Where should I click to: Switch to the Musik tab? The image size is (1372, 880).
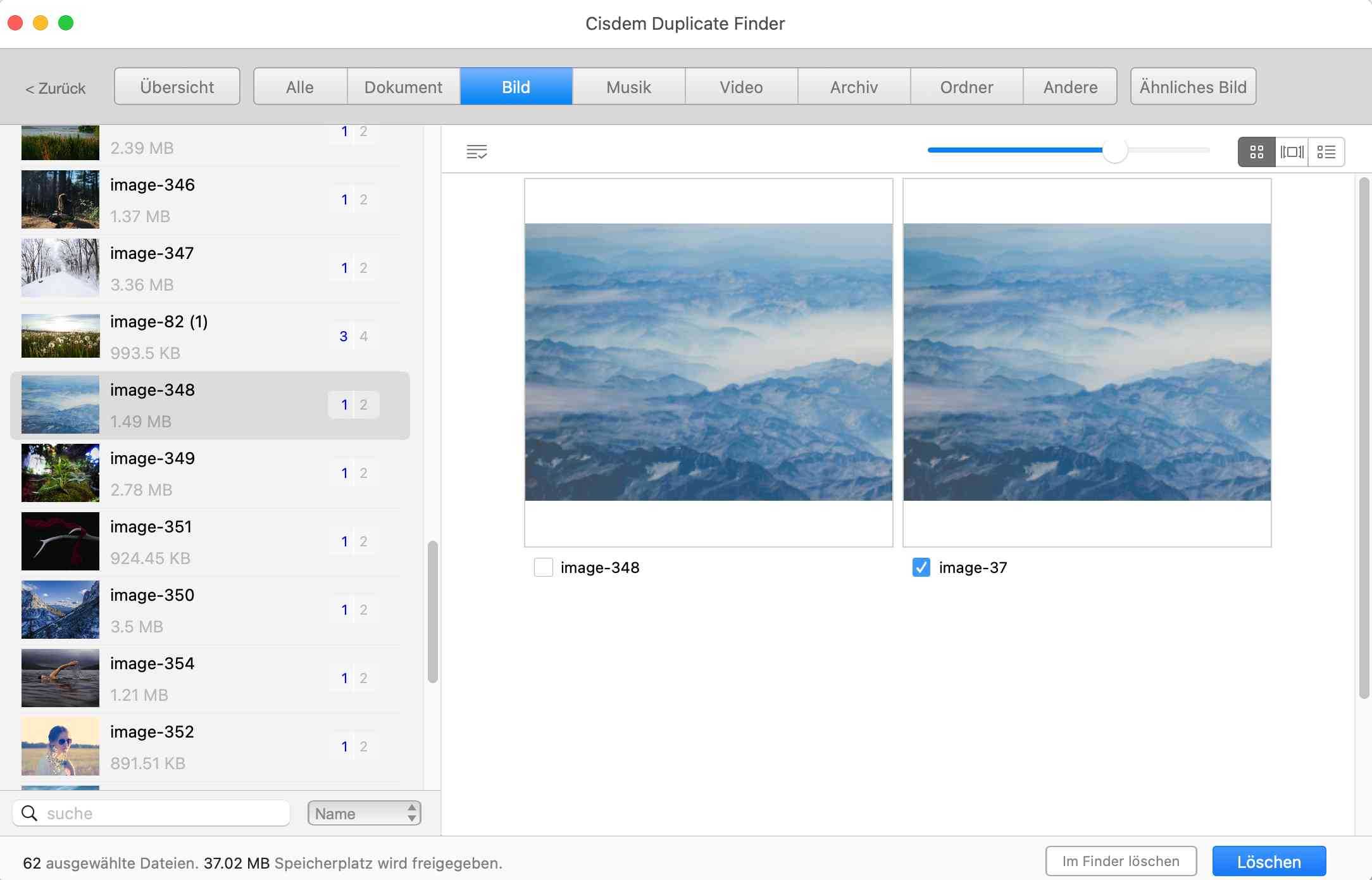(628, 87)
